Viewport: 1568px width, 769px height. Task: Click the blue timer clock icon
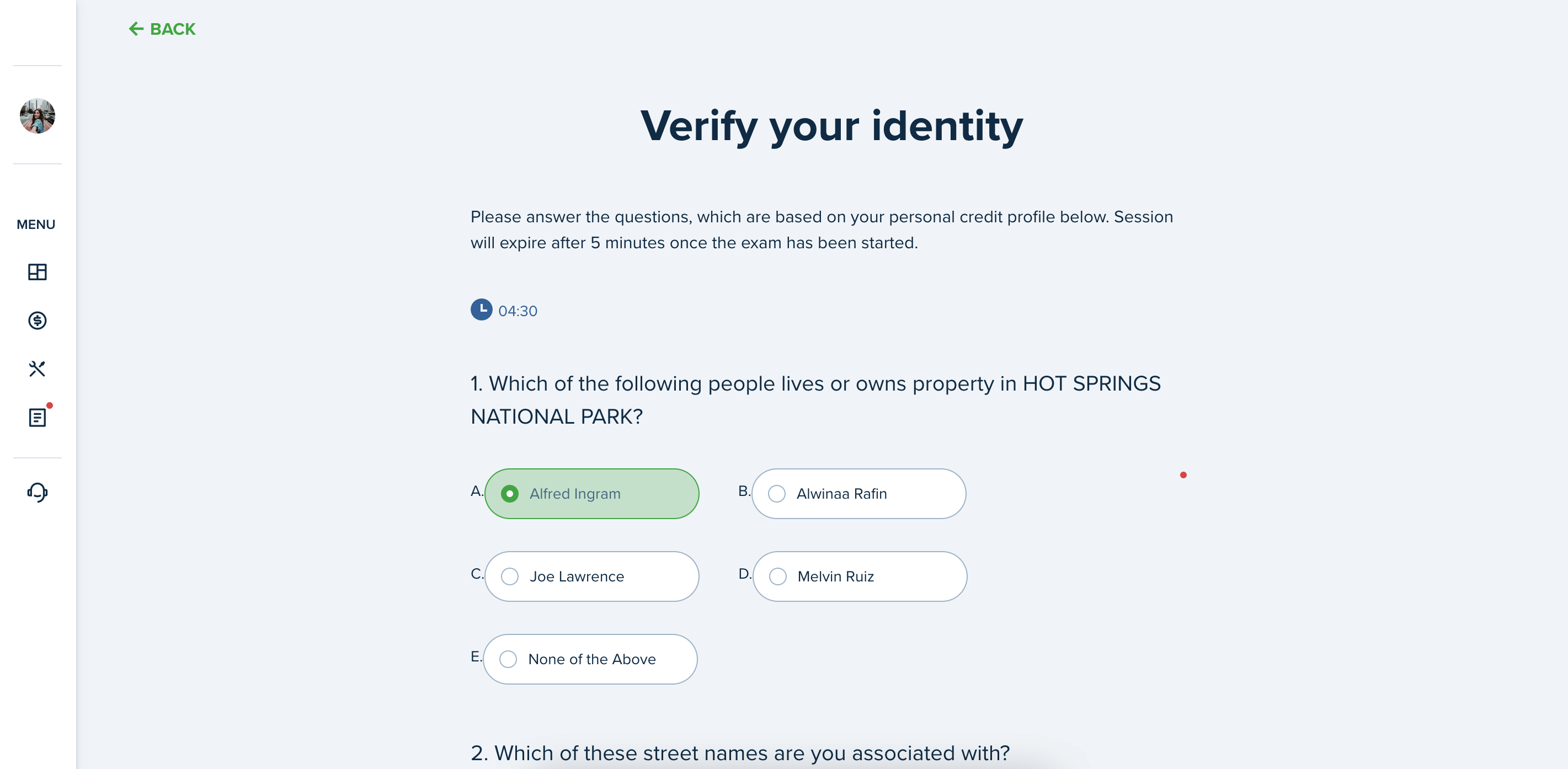pyautogui.click(x=482, y=309)
